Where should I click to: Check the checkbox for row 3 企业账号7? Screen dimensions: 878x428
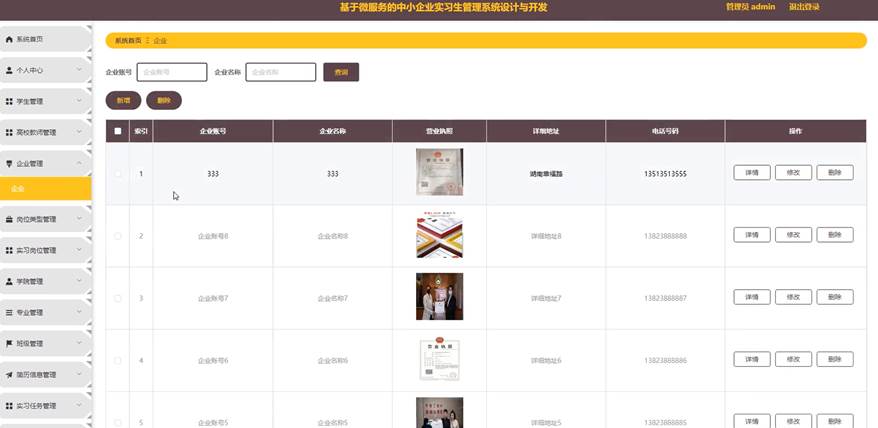click(x=118, y=298)
